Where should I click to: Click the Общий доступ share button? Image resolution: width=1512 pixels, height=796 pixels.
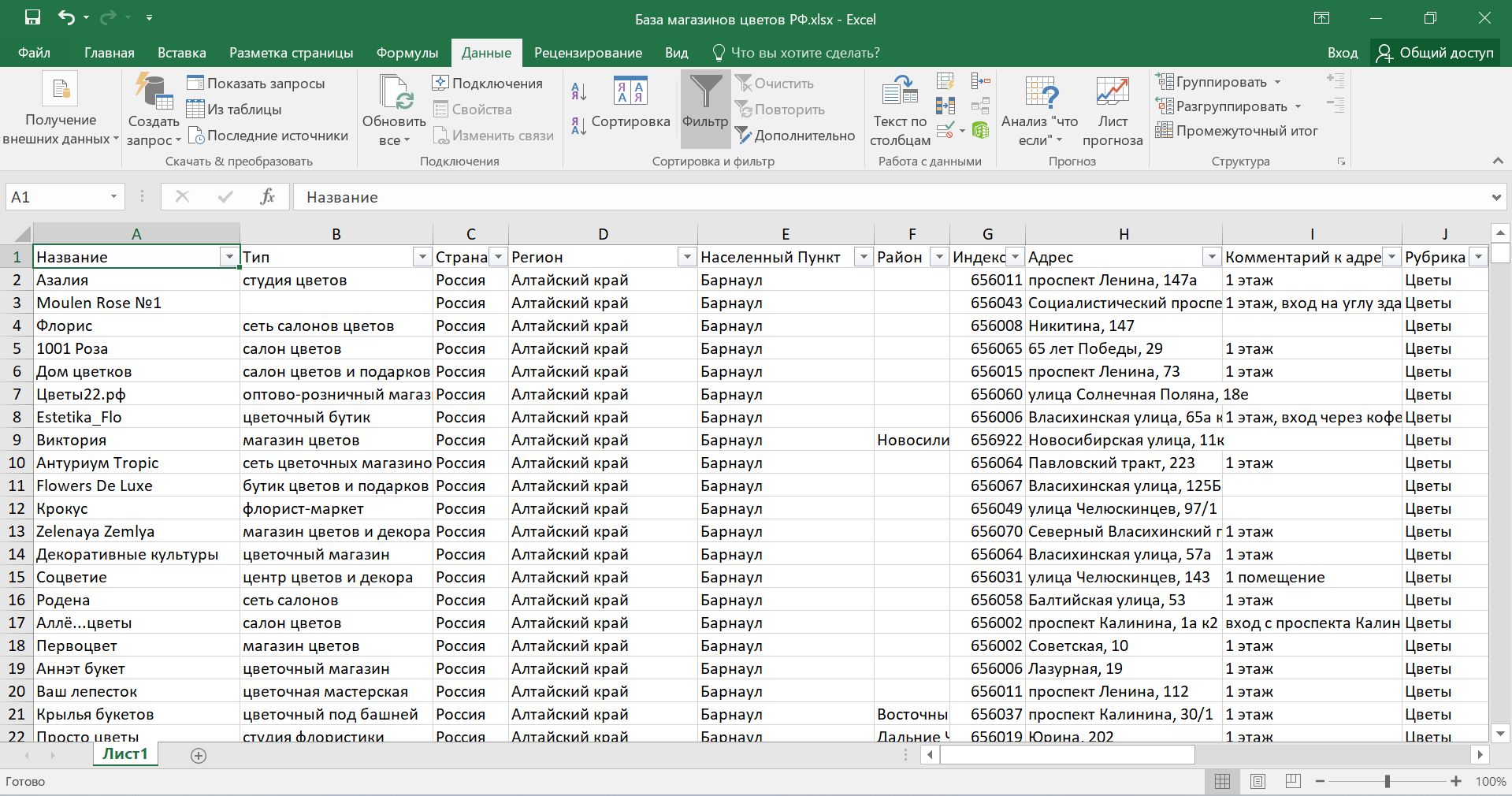pos(1435,53)
